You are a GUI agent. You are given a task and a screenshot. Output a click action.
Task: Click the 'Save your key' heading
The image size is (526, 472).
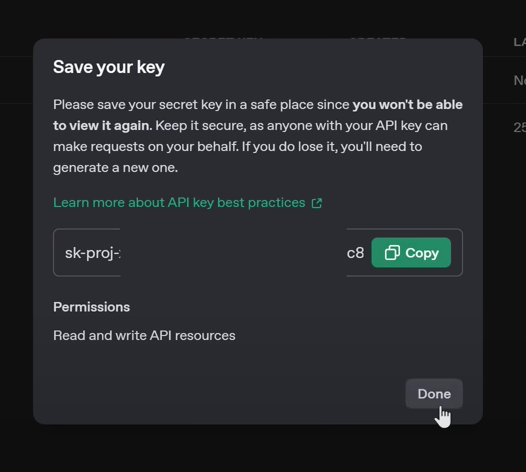click(x=109, y=67)
